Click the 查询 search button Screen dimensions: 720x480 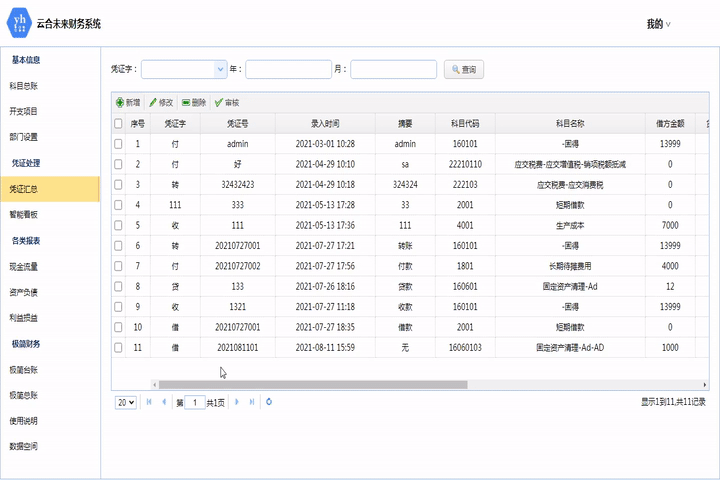[465, 69]
